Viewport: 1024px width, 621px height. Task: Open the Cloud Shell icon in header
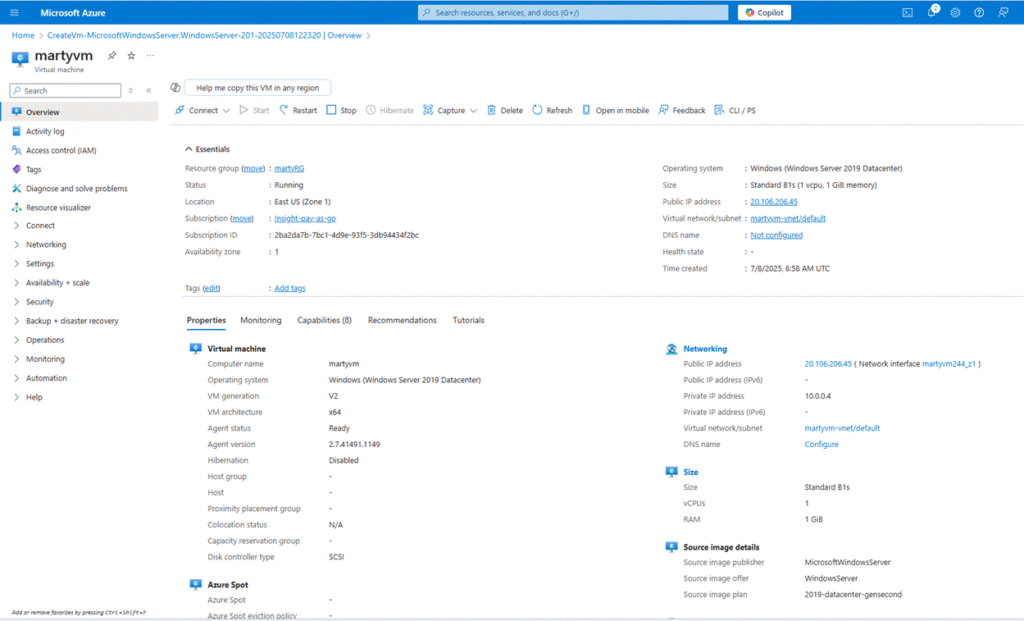tap(908, 13)
